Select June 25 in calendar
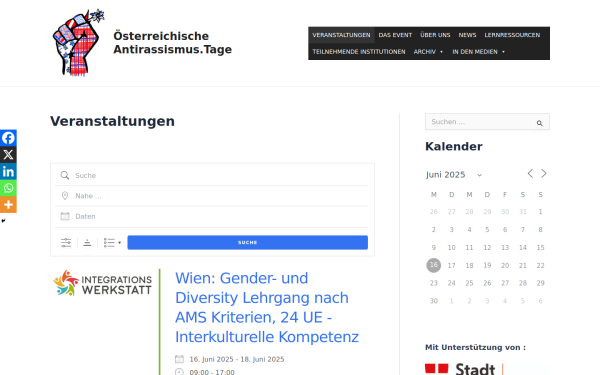Screen dimensions: 600x375 tap(469, 283)
